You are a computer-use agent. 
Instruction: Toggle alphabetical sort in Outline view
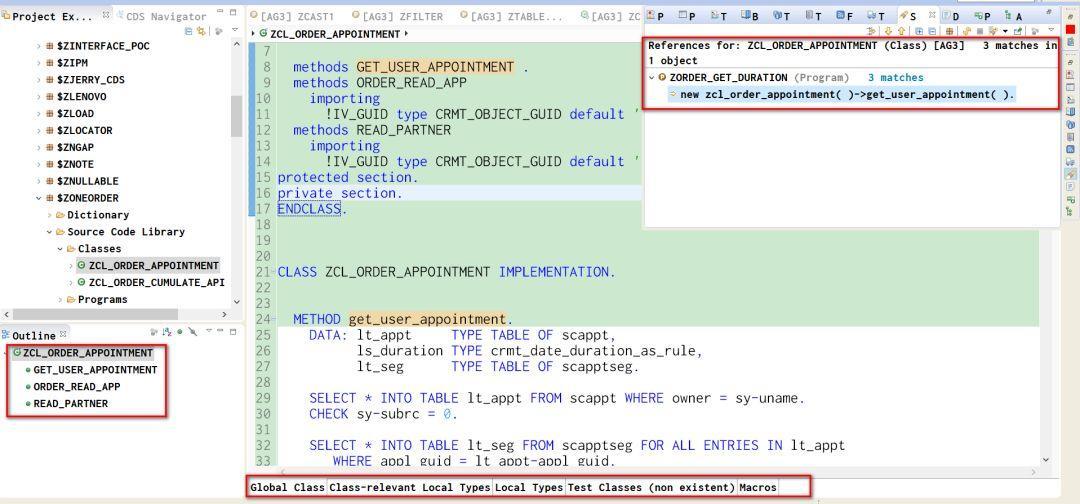point(167,332)
